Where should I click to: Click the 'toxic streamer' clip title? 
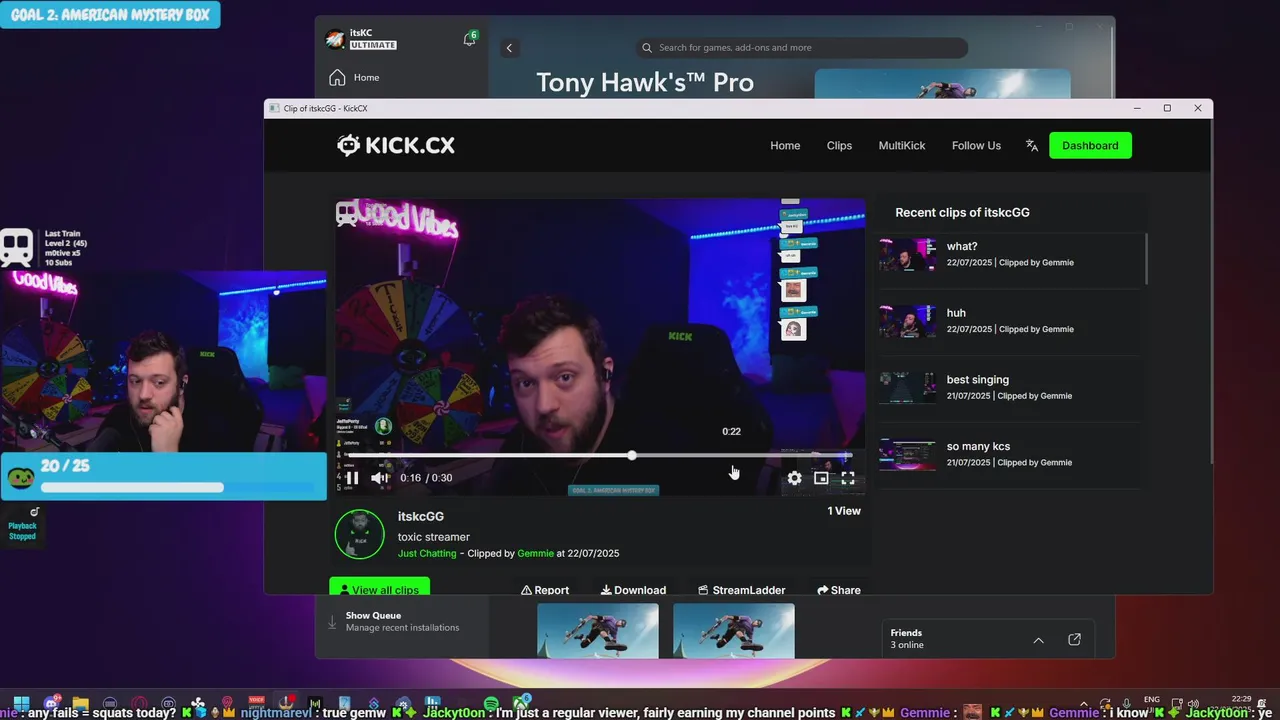click(x=434, y=537)
